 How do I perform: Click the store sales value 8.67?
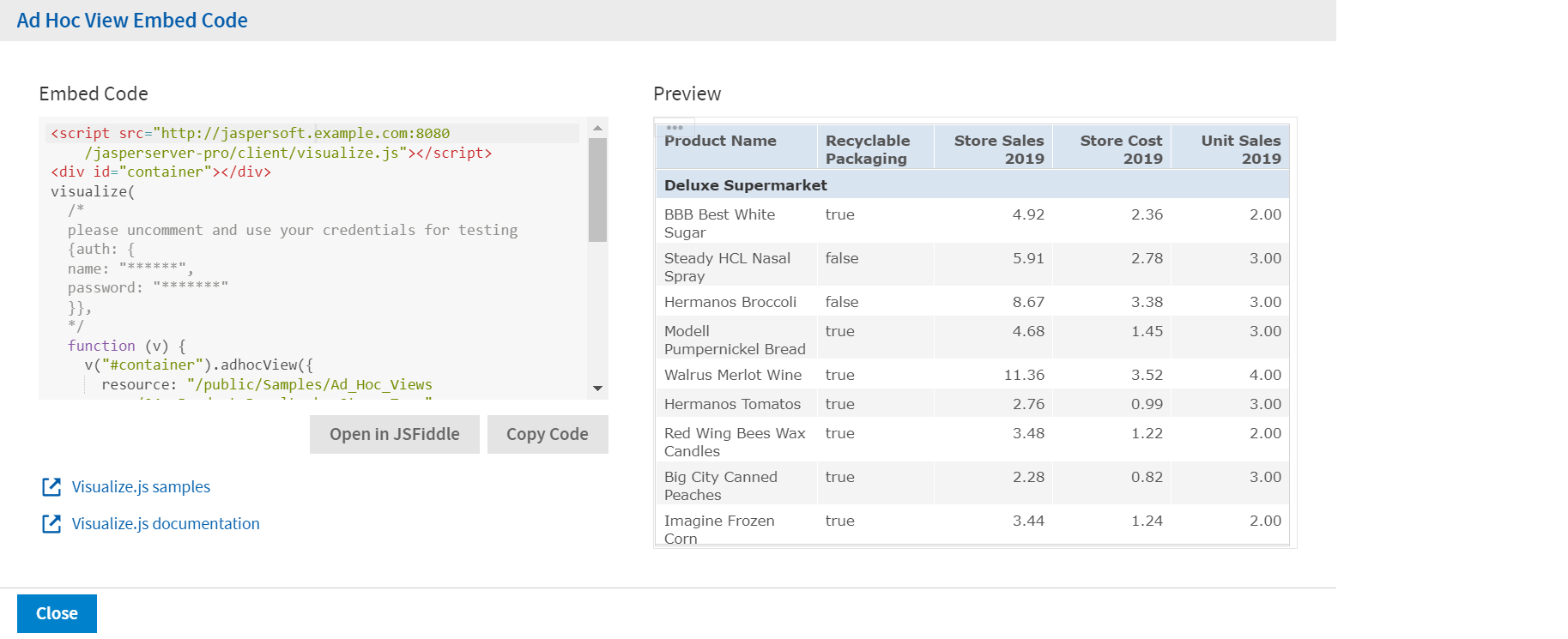tap(1028, 302)
